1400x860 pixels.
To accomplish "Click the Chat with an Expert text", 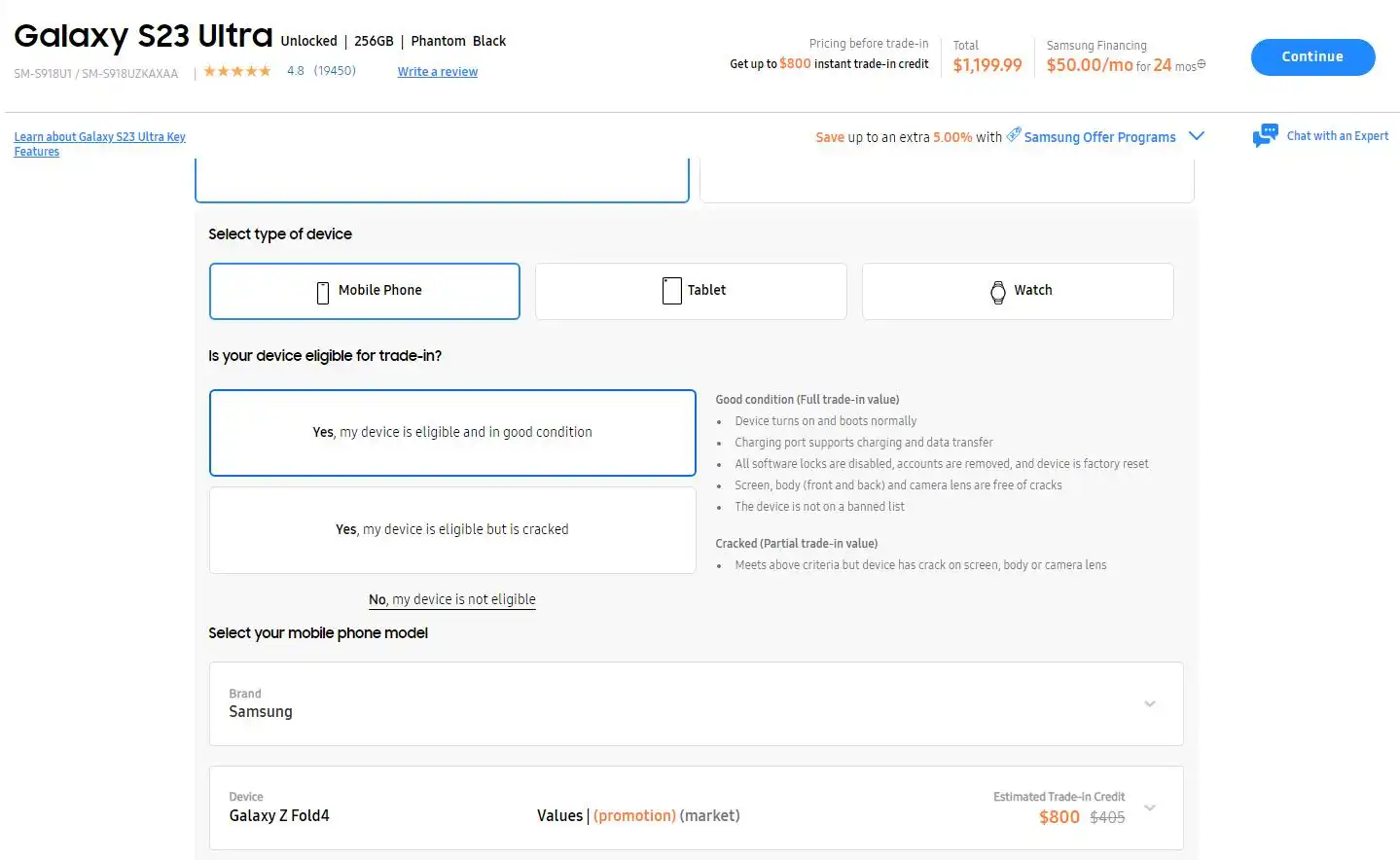I will pyautogui.click(x=1337, y=136).
